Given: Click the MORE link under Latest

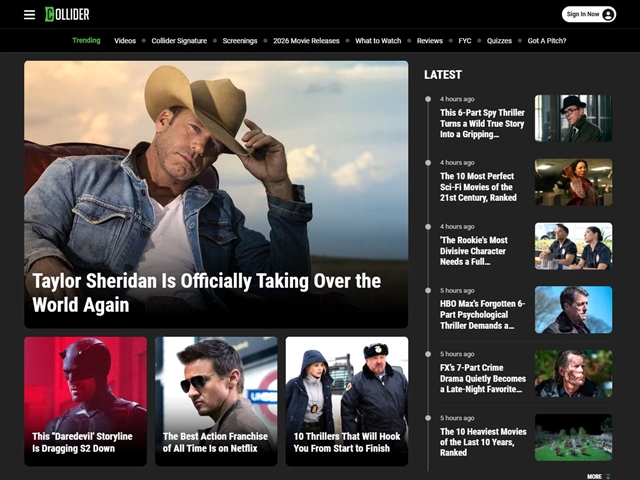Looking at the screenshot, I should click(x=598, y=476).
